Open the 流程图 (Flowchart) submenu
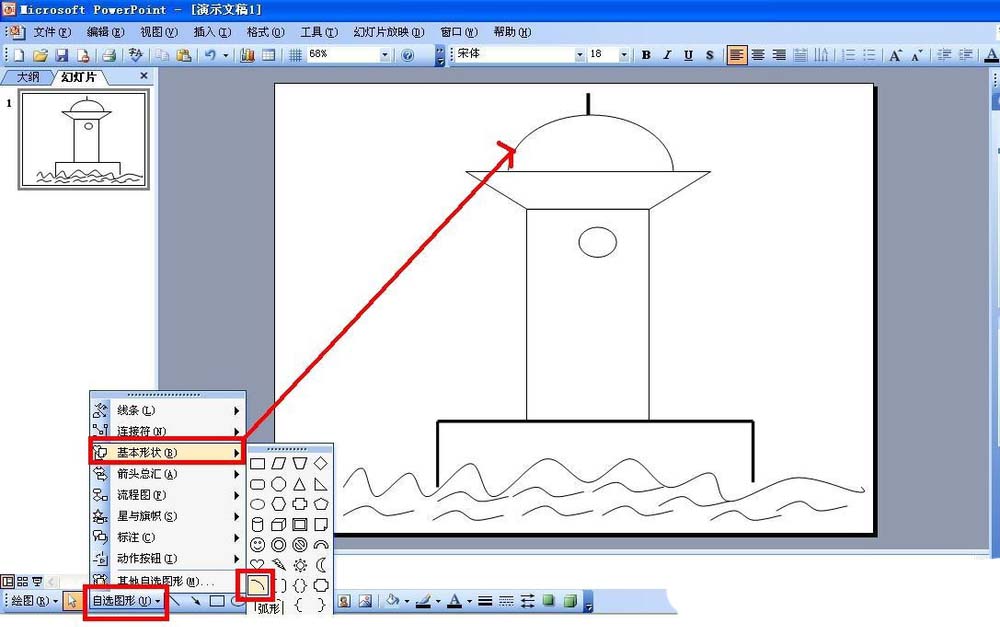This screenshot has width=1000, height=627. pos(168,495)
